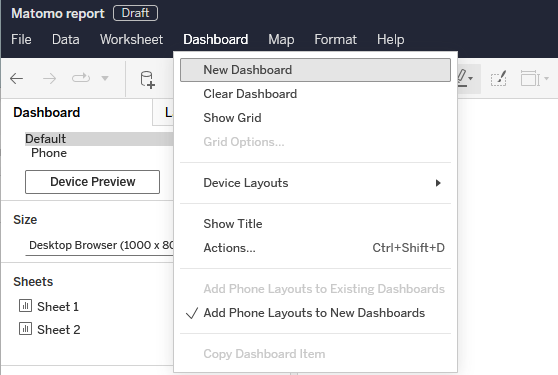Viewport: 558px width, 375px height.
Task: Select Sheet 2 in Sheets list
Action: (x=59, y=329)
